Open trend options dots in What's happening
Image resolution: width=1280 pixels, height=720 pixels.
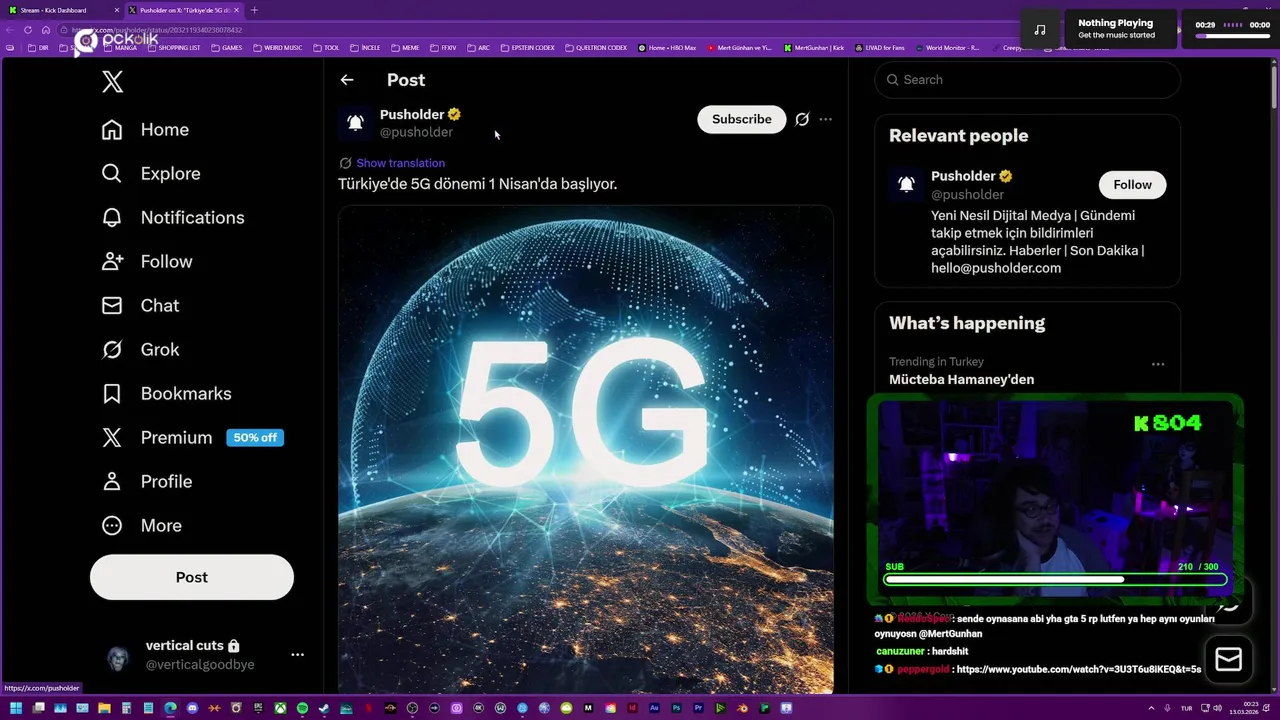click(1158, 364)
